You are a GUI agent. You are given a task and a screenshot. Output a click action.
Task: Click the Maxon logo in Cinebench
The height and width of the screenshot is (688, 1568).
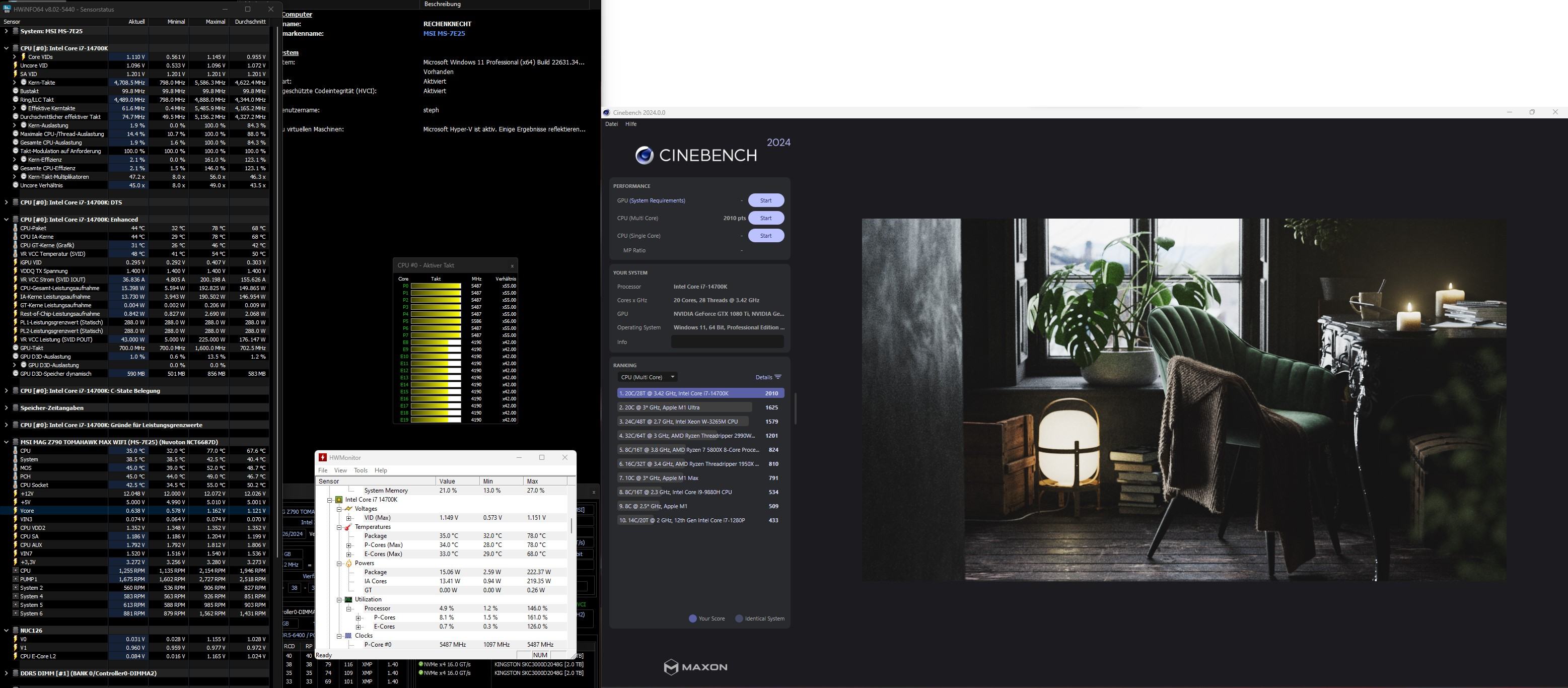coord(696,667)
